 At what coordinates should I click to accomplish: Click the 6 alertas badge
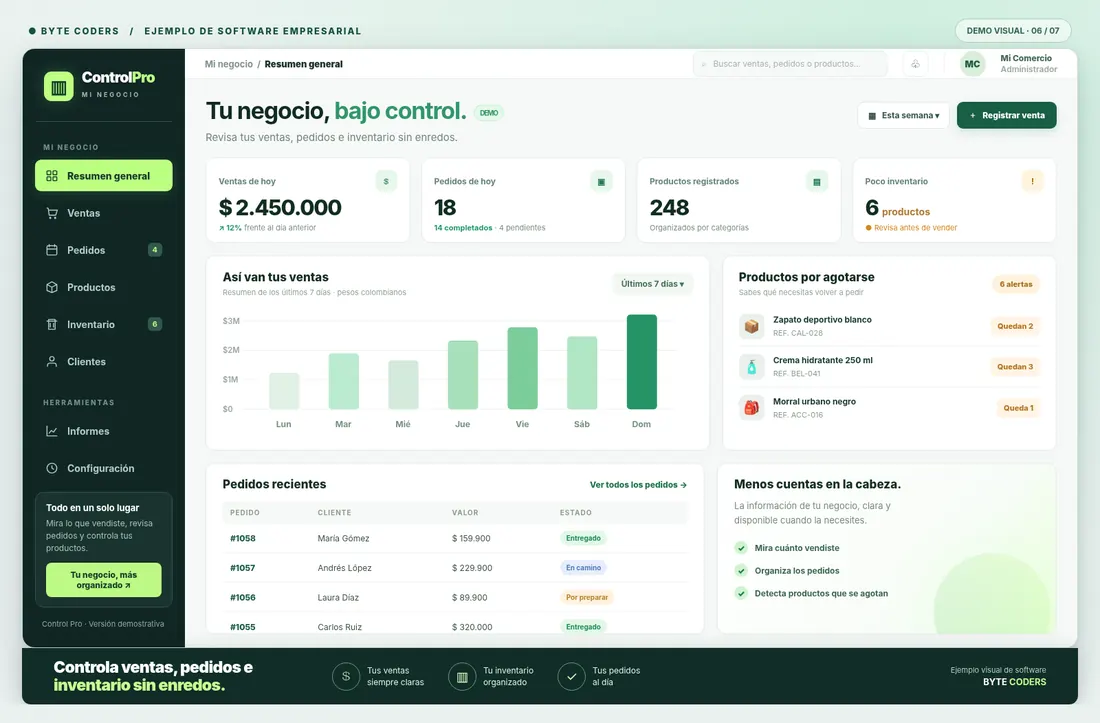click(x=1016, y=284)
